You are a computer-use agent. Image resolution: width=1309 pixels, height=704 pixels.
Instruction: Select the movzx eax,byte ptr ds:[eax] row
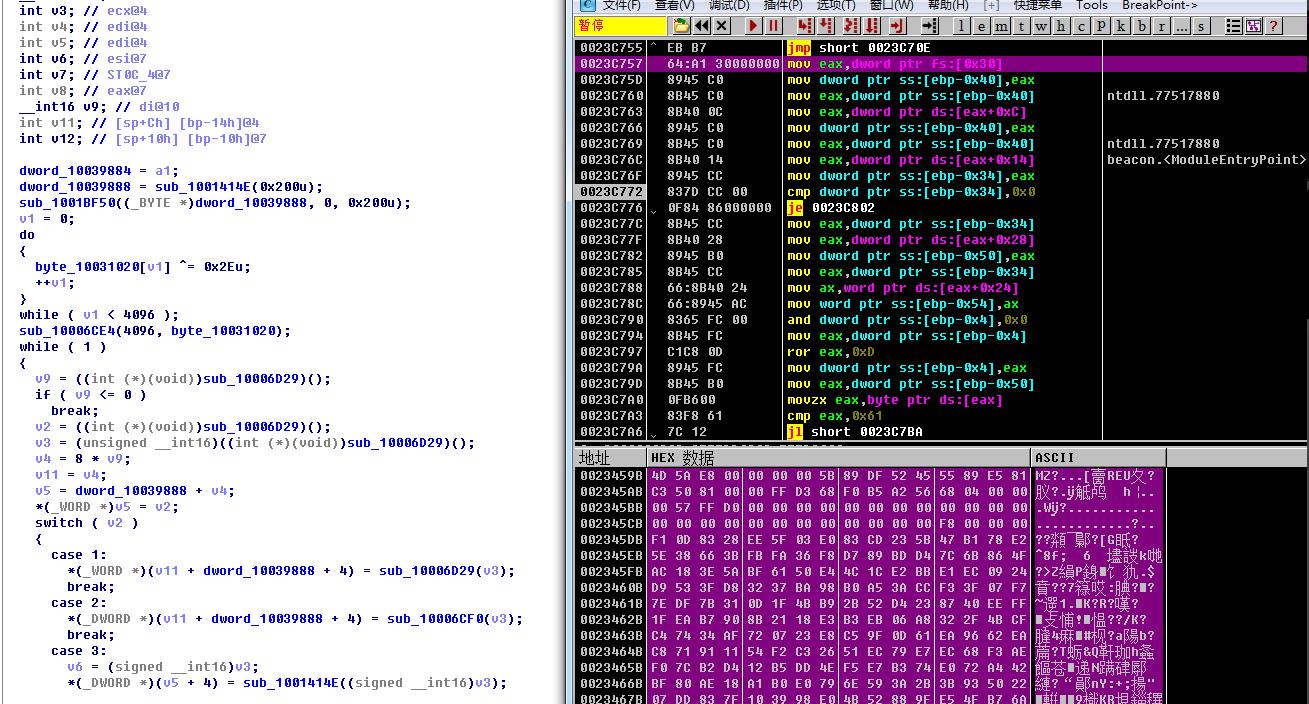click(x=940, y=400)
